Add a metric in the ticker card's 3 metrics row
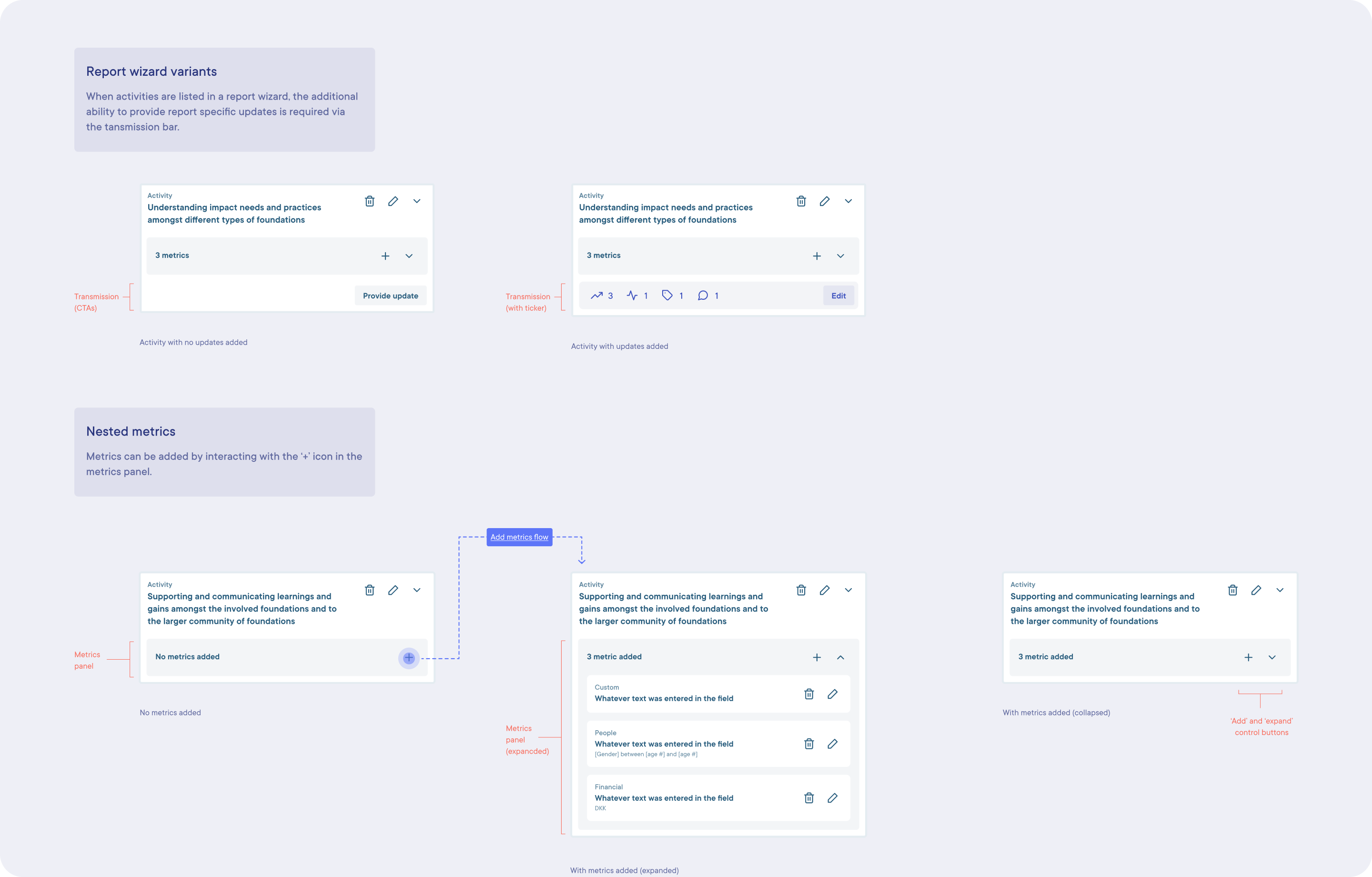The image size is (1372, 877). 817,256
